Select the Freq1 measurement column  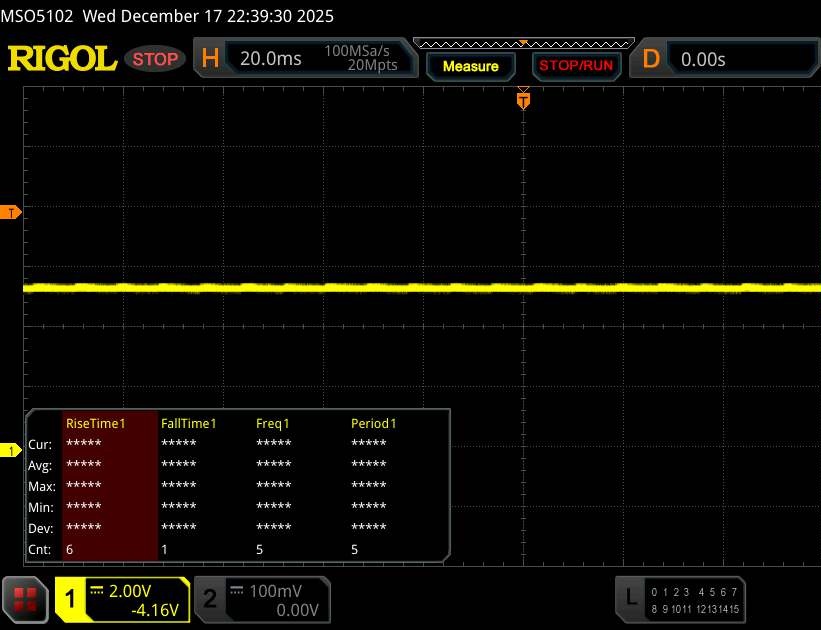coord(274,424)
